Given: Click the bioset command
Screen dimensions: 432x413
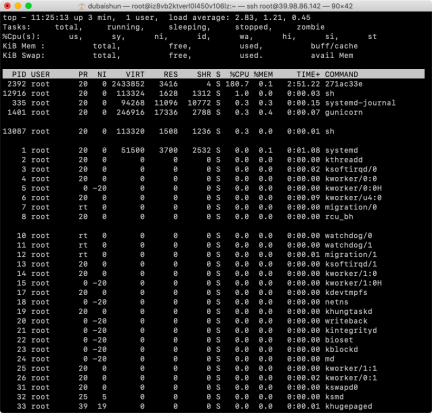Looking at the screenshot, I should tap(339, 340).
